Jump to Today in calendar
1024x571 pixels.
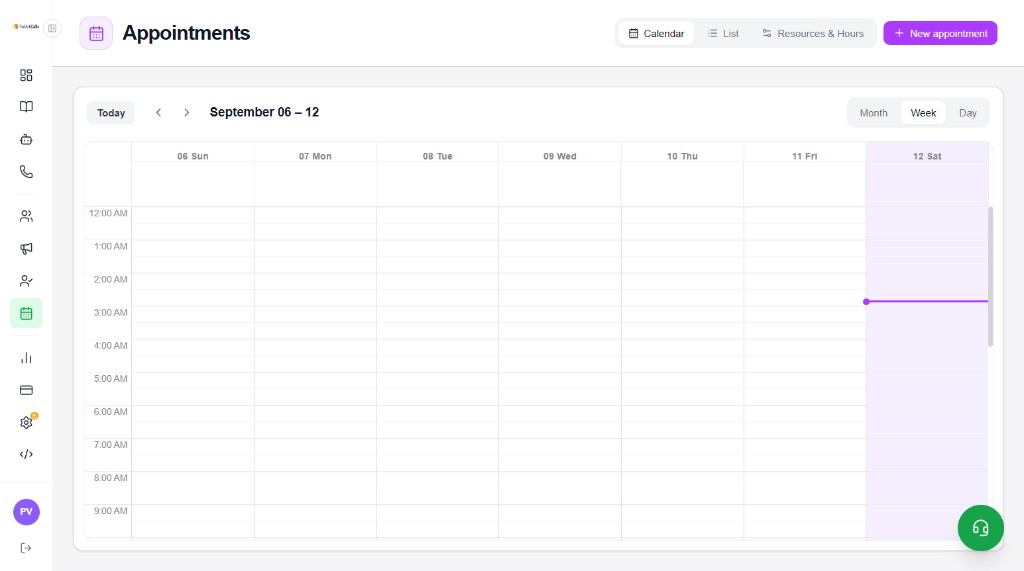[111, 113]
